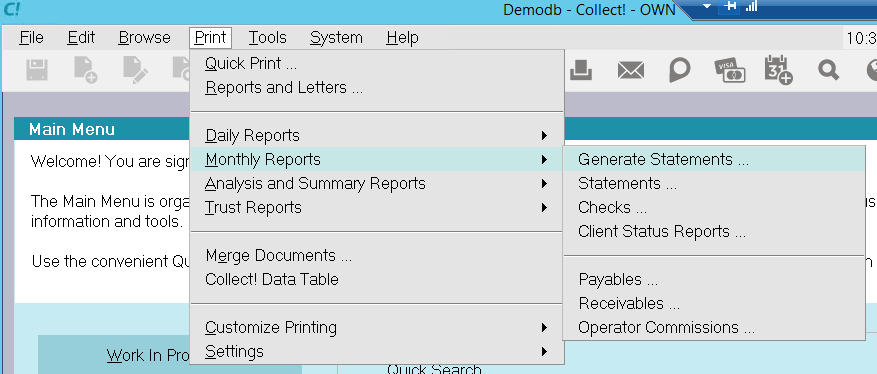The height and width of the screenshot is (374, 877).
Task: Click the calendar add-event toolbar icon
Action: 779,70
